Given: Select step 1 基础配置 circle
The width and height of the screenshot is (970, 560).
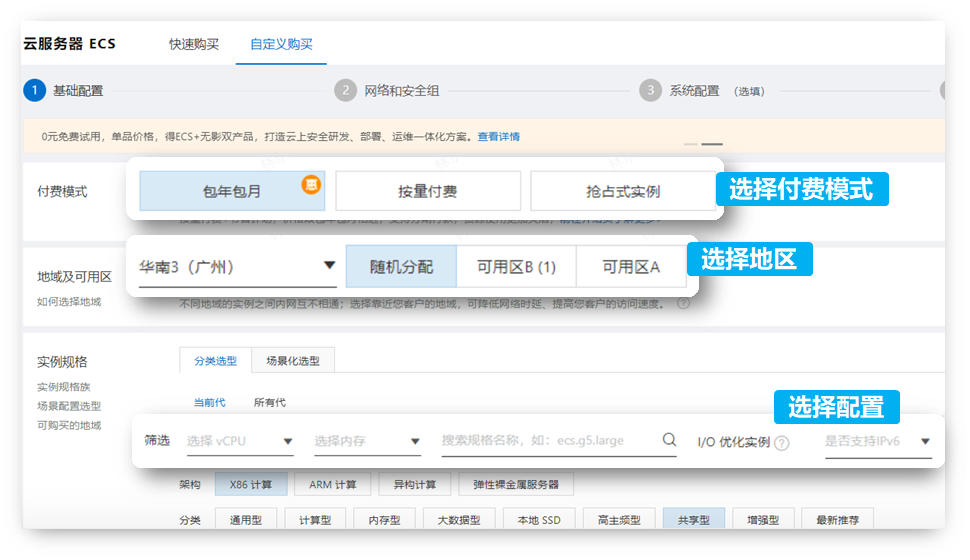Looking at the screenshot, I should (35, 90).
